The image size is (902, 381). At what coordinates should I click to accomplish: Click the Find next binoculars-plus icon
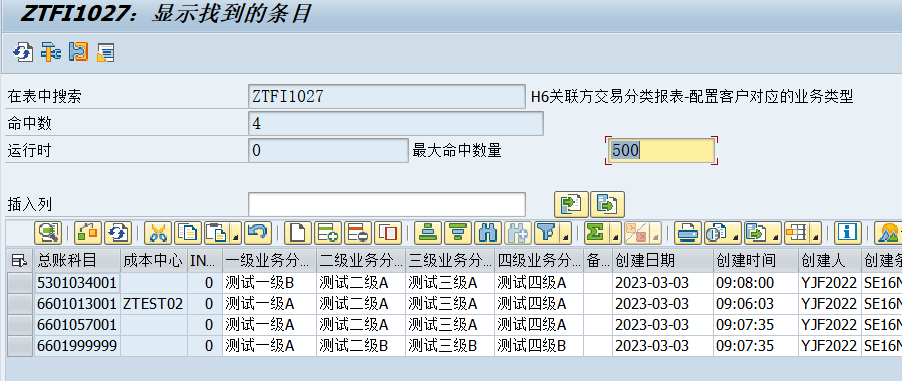518,233
